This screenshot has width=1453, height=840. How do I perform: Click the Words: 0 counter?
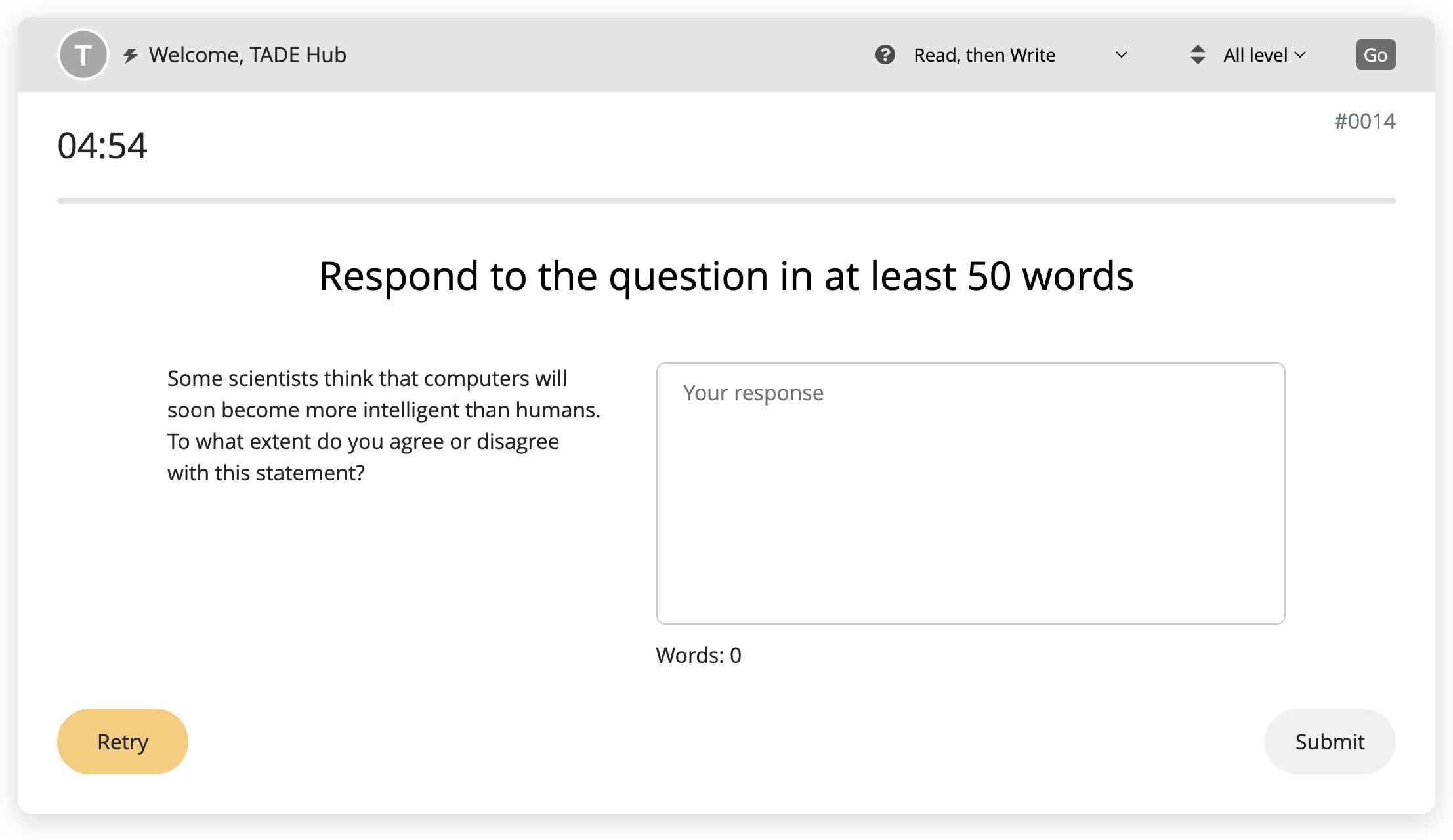tap(698, 655)
